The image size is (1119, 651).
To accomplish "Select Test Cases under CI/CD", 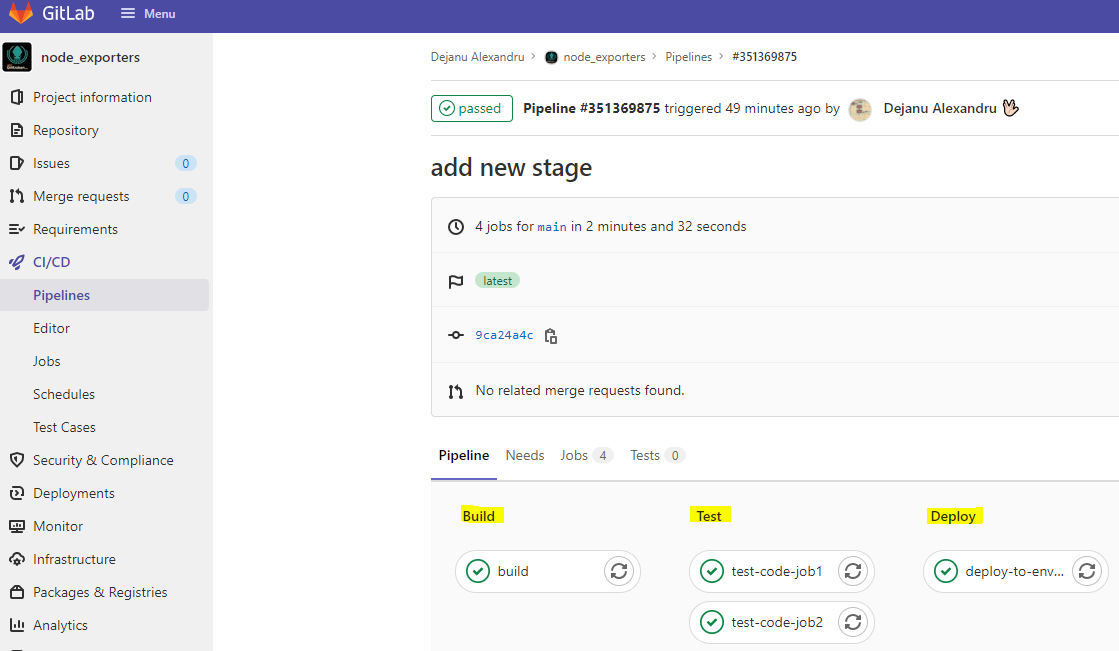I will (x=64, y=427).
